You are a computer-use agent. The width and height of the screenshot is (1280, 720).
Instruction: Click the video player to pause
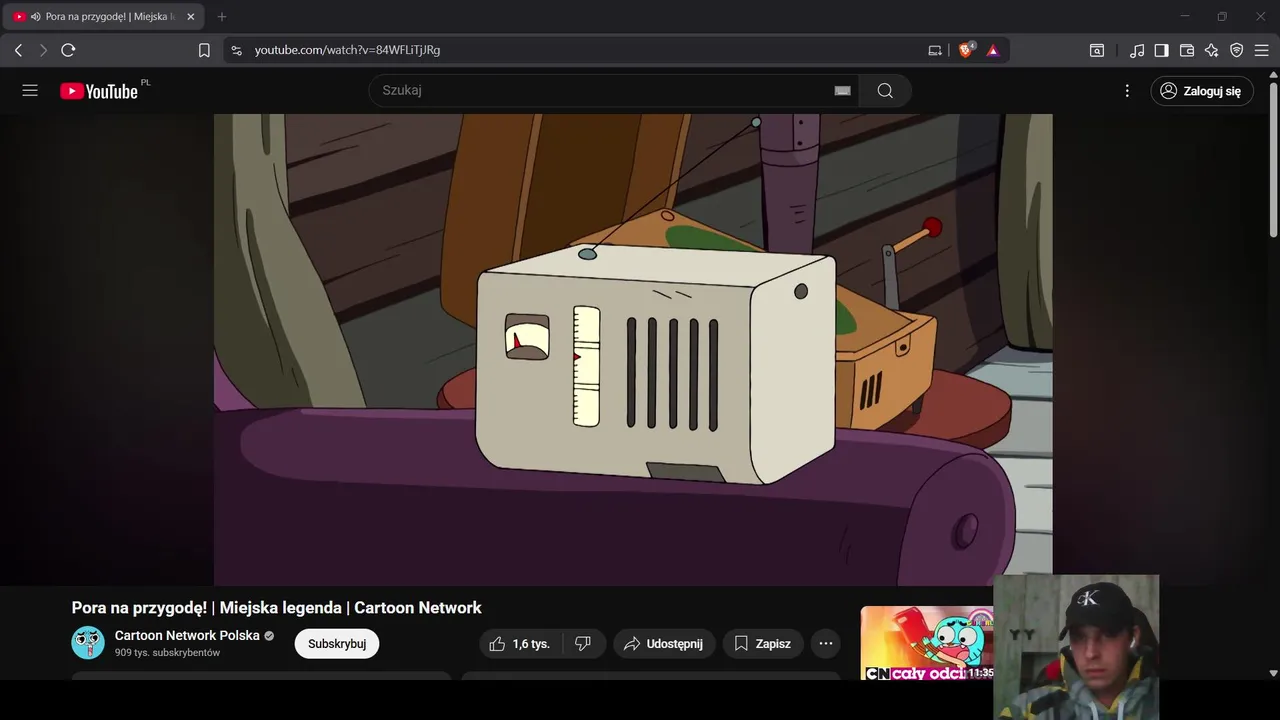[633, 349]
